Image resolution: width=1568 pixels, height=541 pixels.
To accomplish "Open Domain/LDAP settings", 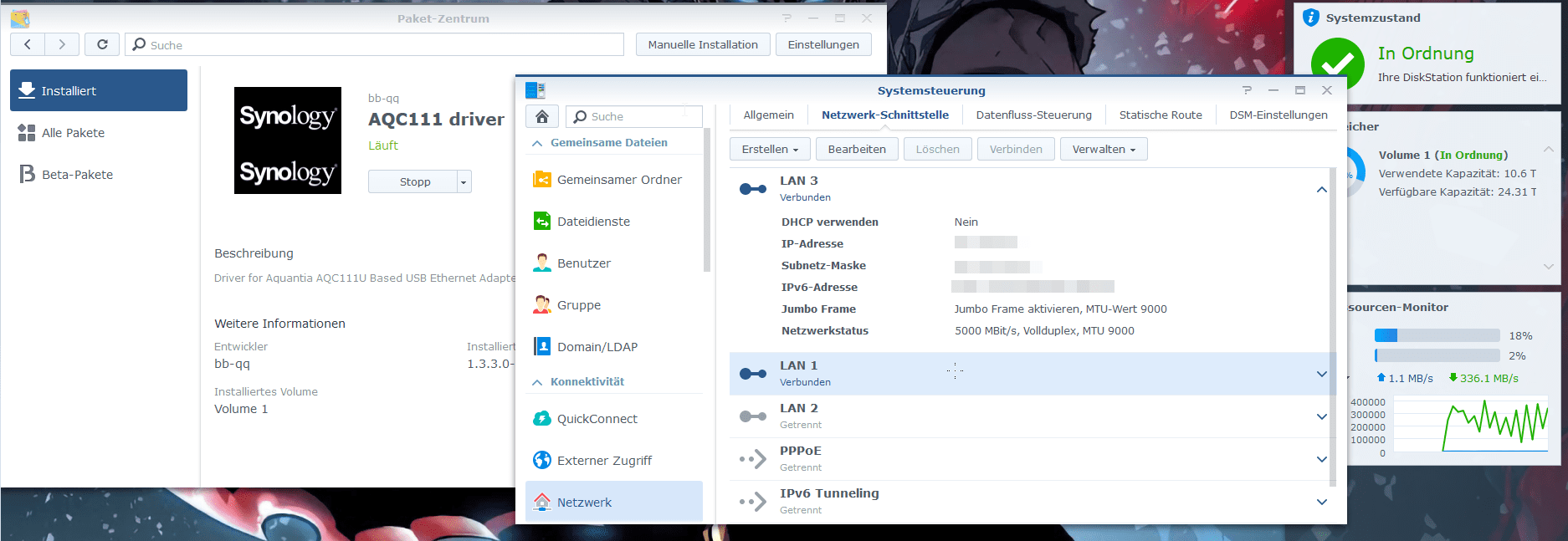I will [x=614, y=347].
